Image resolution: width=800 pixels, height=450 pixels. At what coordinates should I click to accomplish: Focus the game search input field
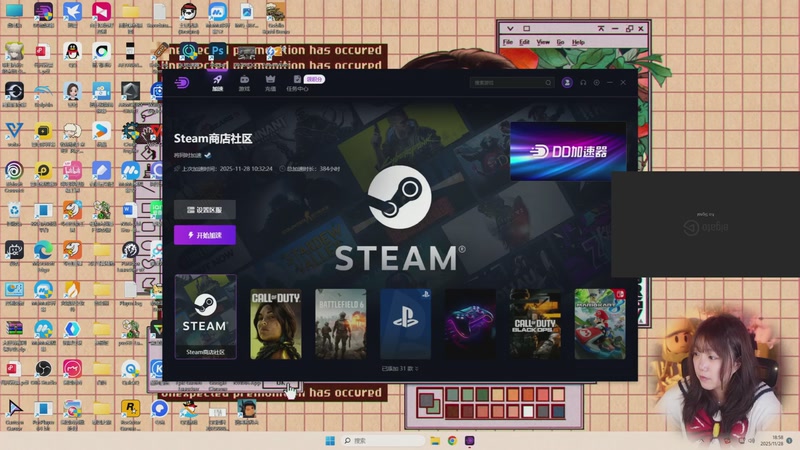coord(511,83)
